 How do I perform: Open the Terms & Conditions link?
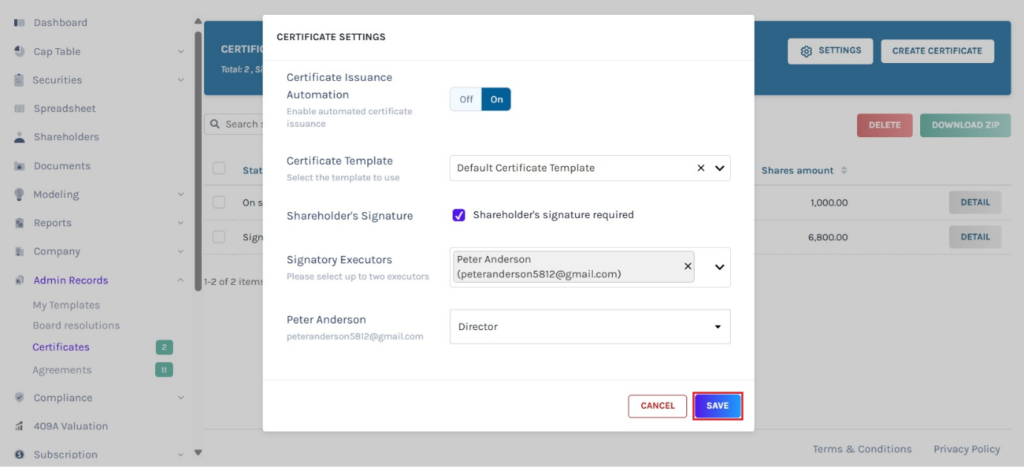(862, 449)
